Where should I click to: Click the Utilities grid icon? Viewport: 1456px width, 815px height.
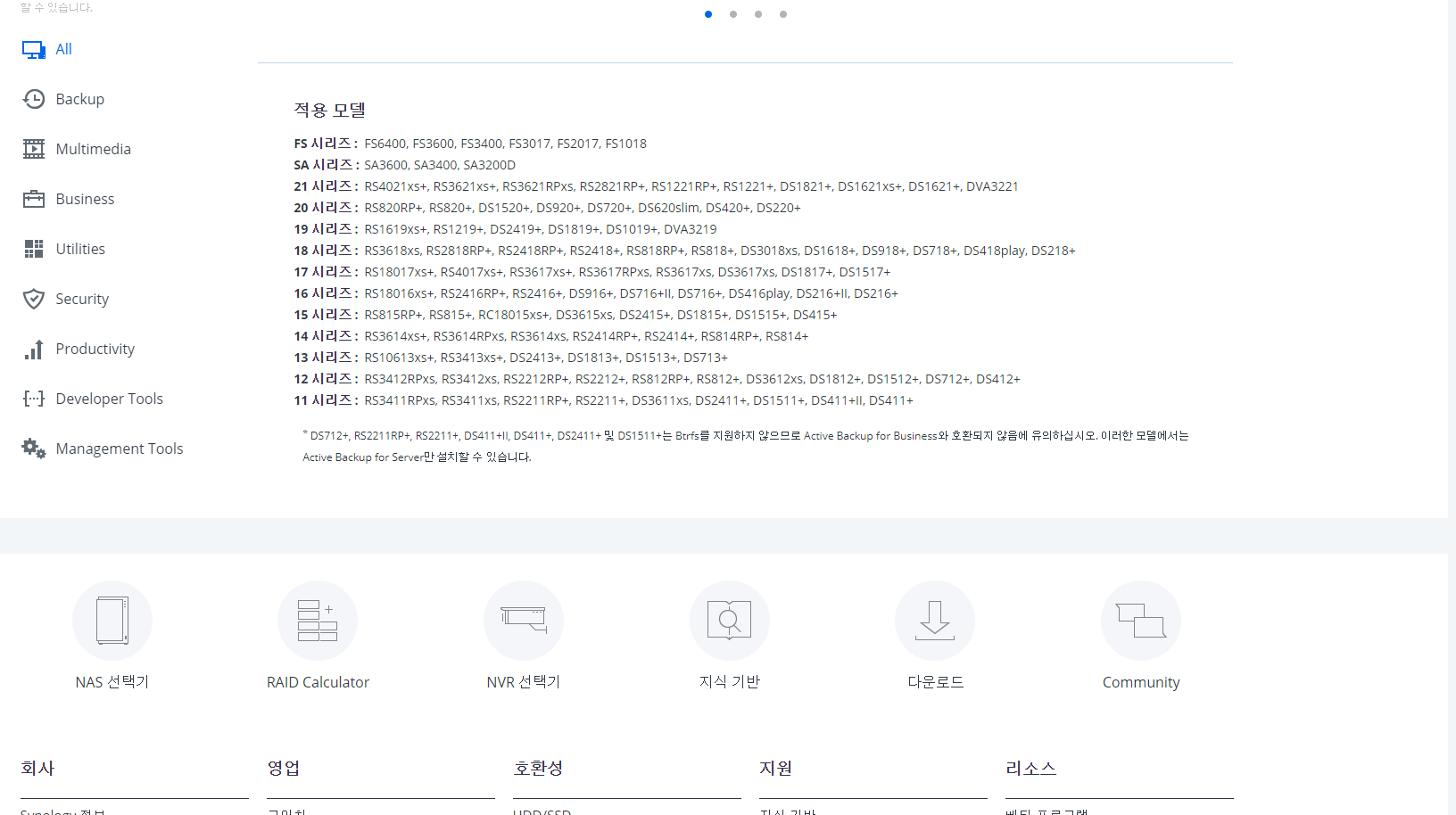click(34, 249)
